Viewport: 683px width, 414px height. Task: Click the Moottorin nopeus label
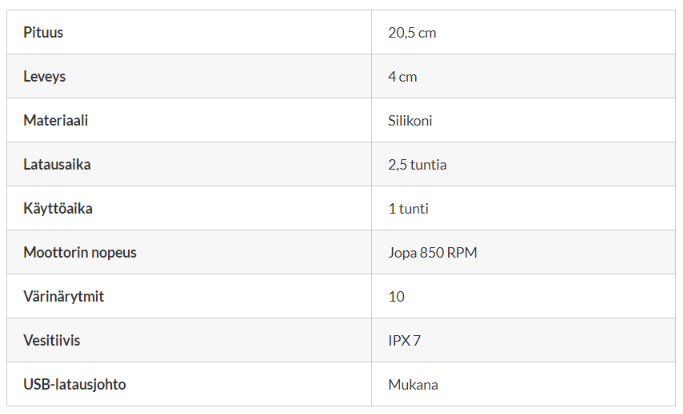click(80, 253)
